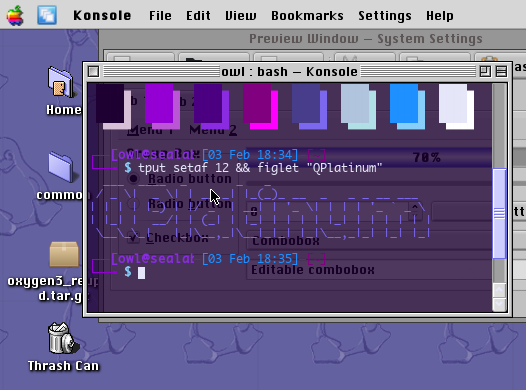
Task: Select first Radio button in Preview Window
Action: tap(133, 179)
